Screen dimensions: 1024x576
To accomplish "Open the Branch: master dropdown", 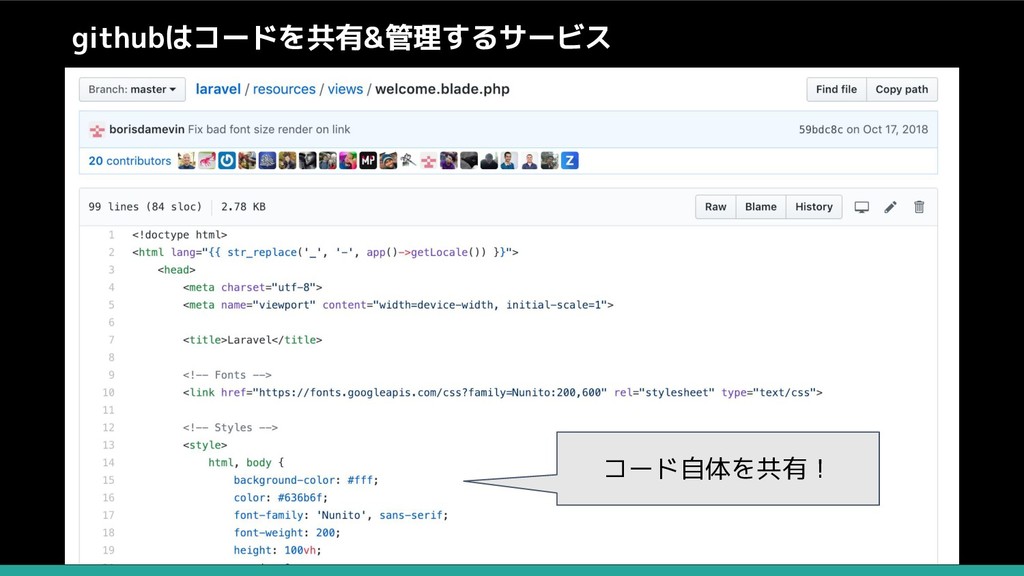I will click(132, 89).
